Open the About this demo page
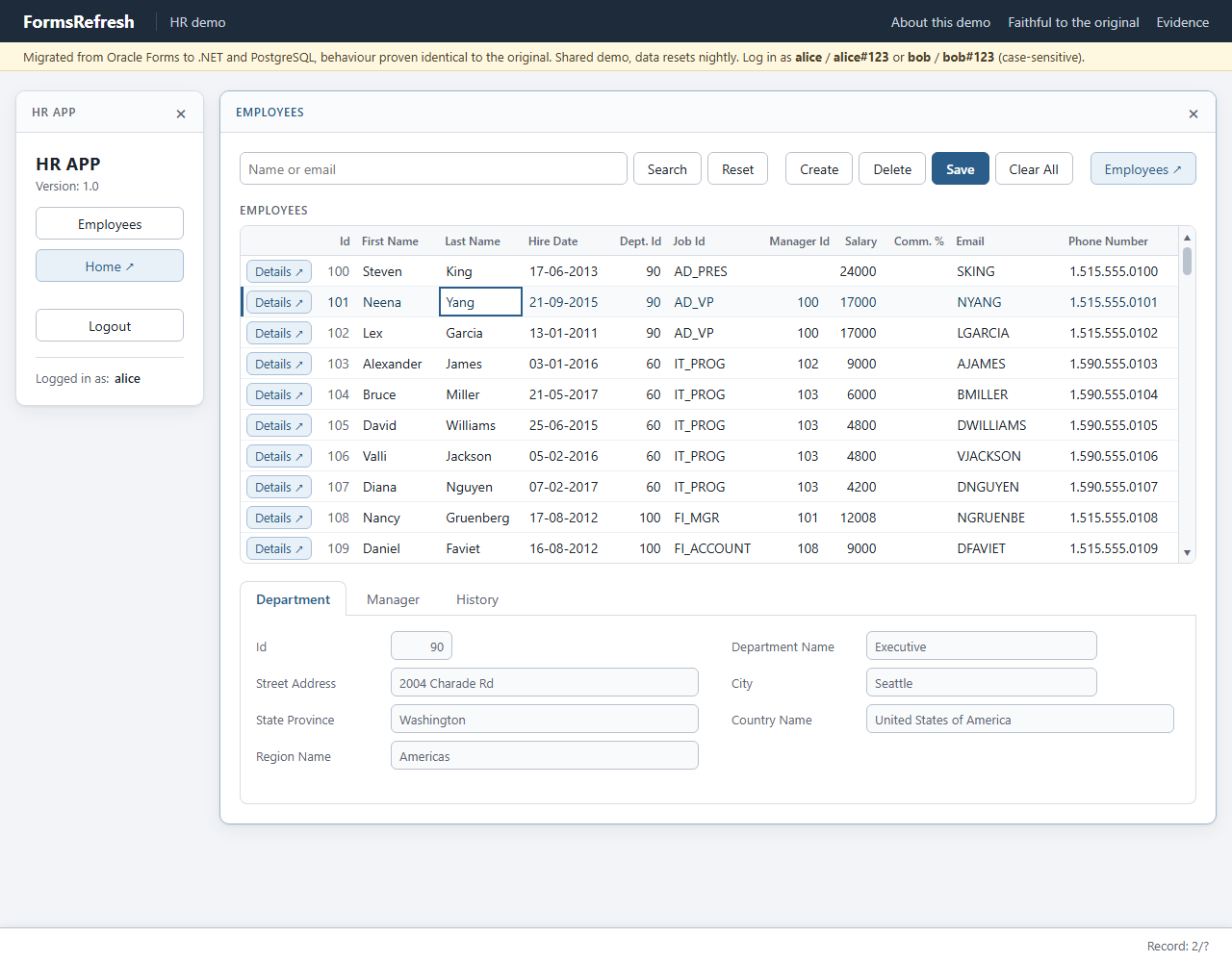This screenshot has width=1232, height=962. (x=940, y=22)
